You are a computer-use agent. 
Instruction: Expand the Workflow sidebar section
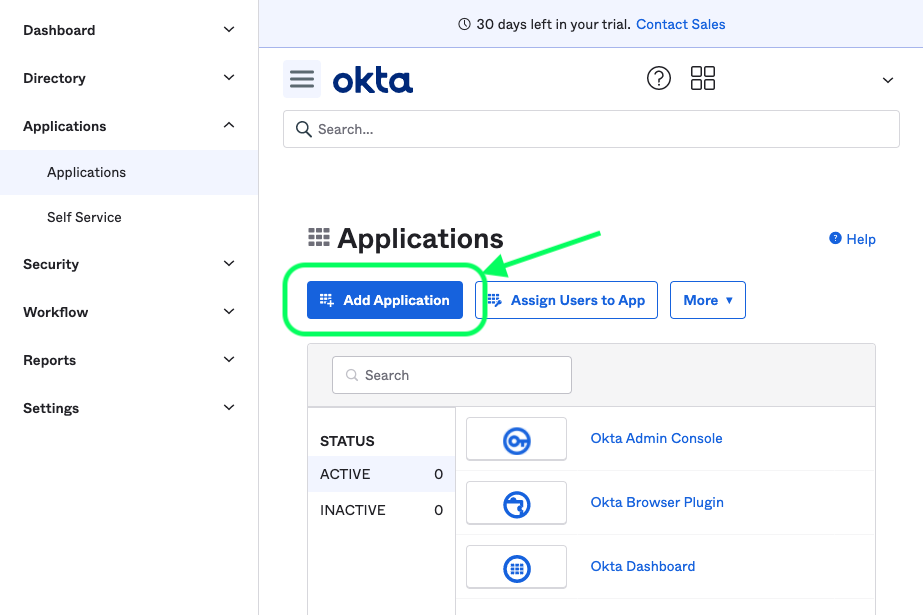[x=229, y=311]
